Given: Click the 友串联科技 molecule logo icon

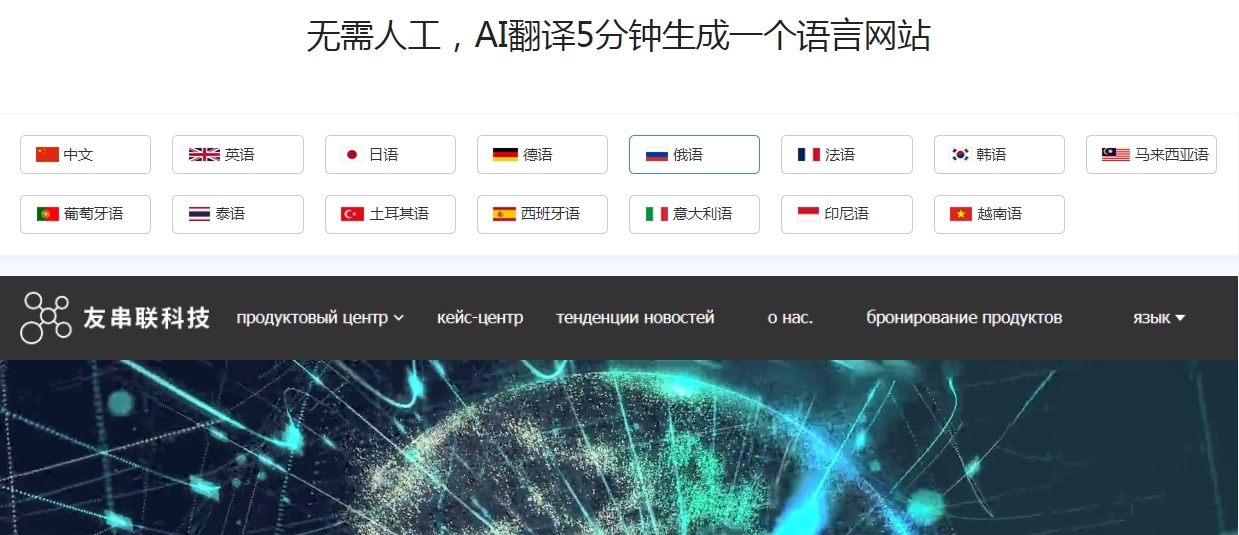Looking at the screenshot, I should click(x=46, y=318).
